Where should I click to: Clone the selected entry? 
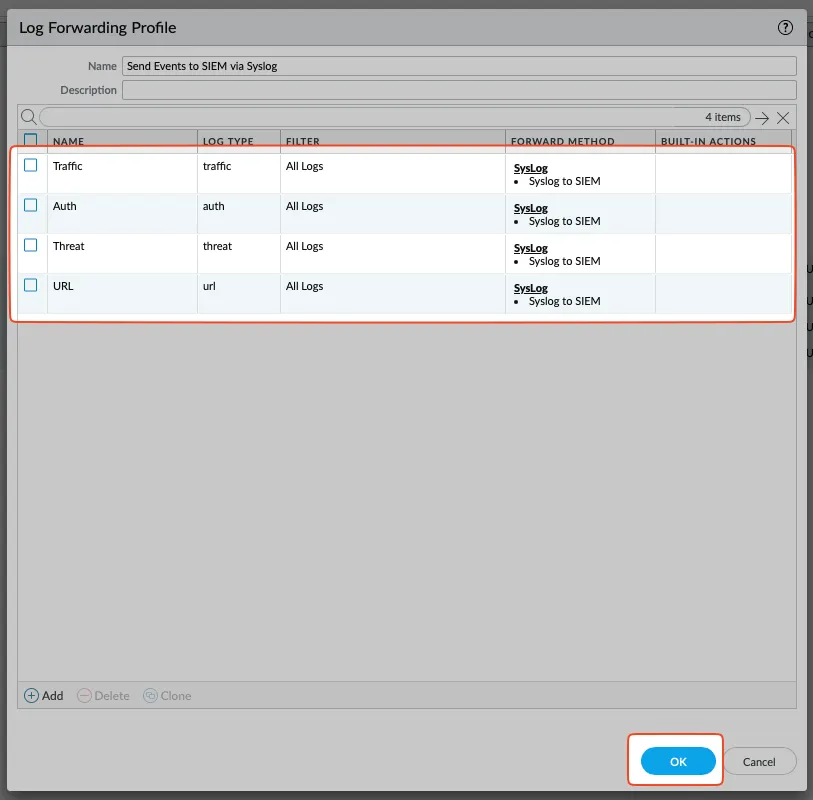167,696
